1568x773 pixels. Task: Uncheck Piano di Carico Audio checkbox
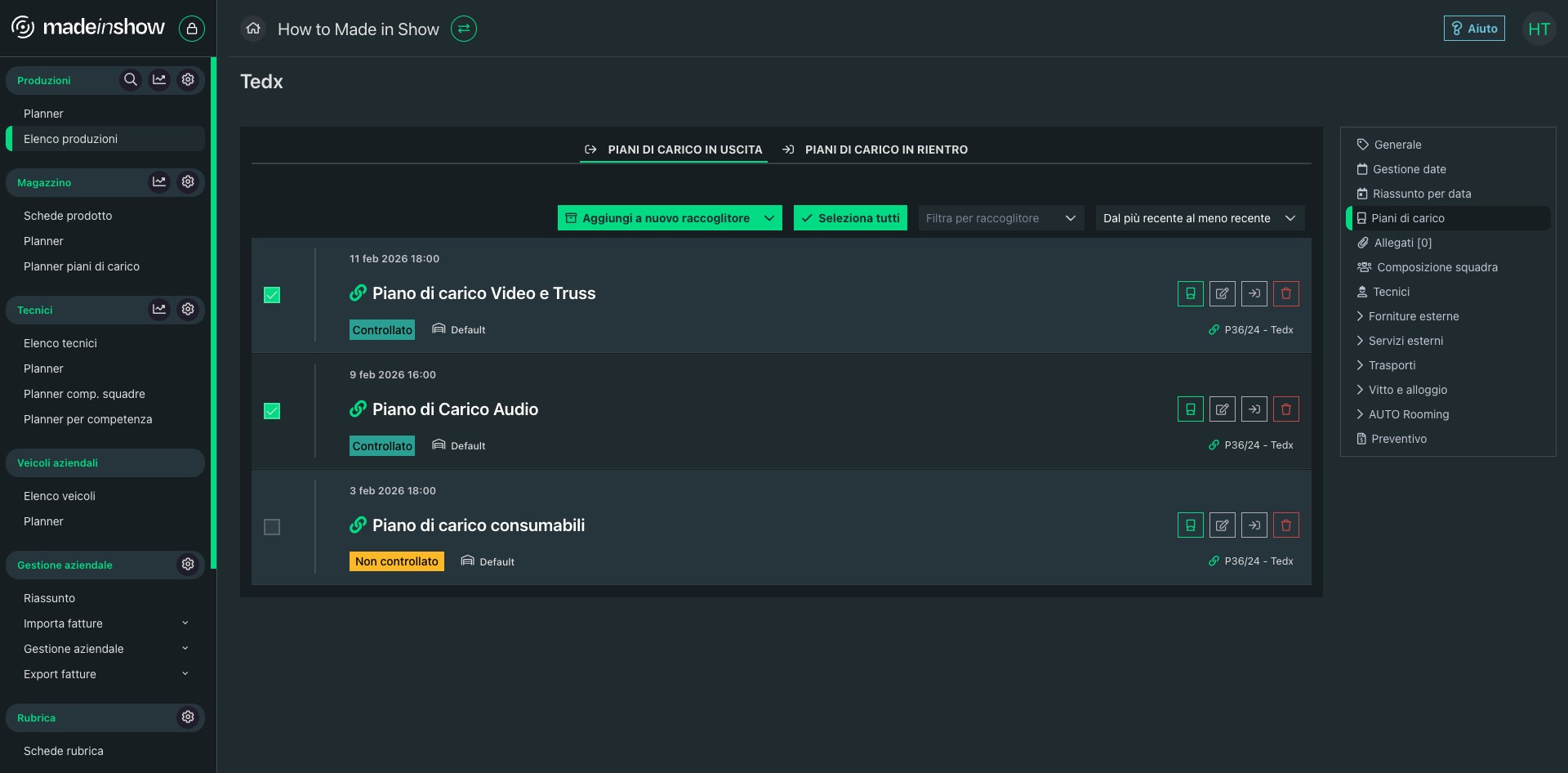272,411
